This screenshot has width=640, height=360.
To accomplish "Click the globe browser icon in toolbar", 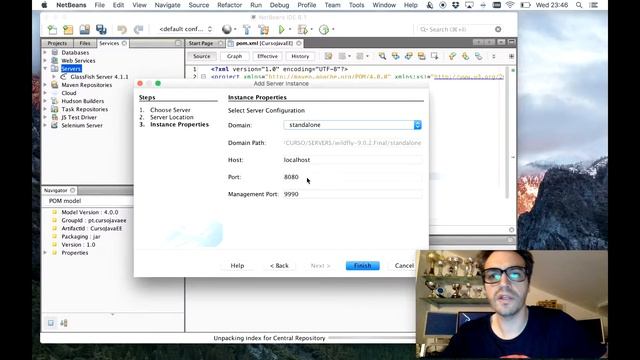I will point(227,29).
